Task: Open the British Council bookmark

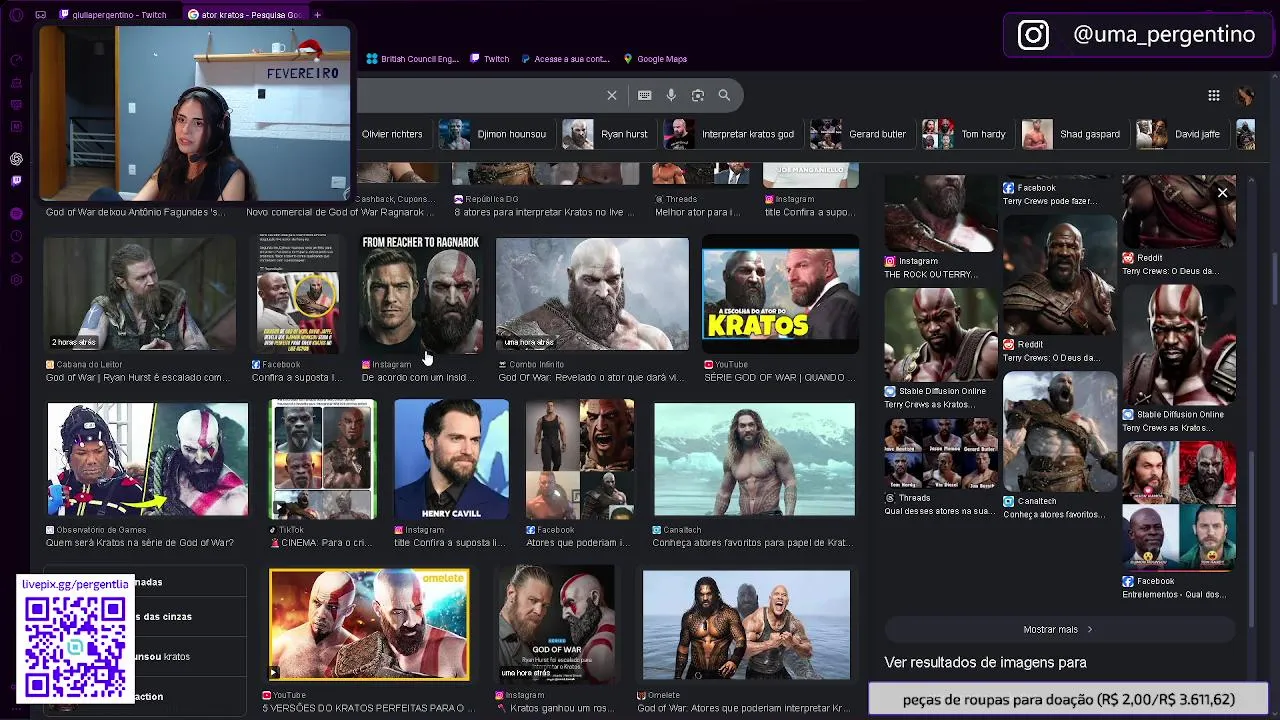Action: coord(412,59)
